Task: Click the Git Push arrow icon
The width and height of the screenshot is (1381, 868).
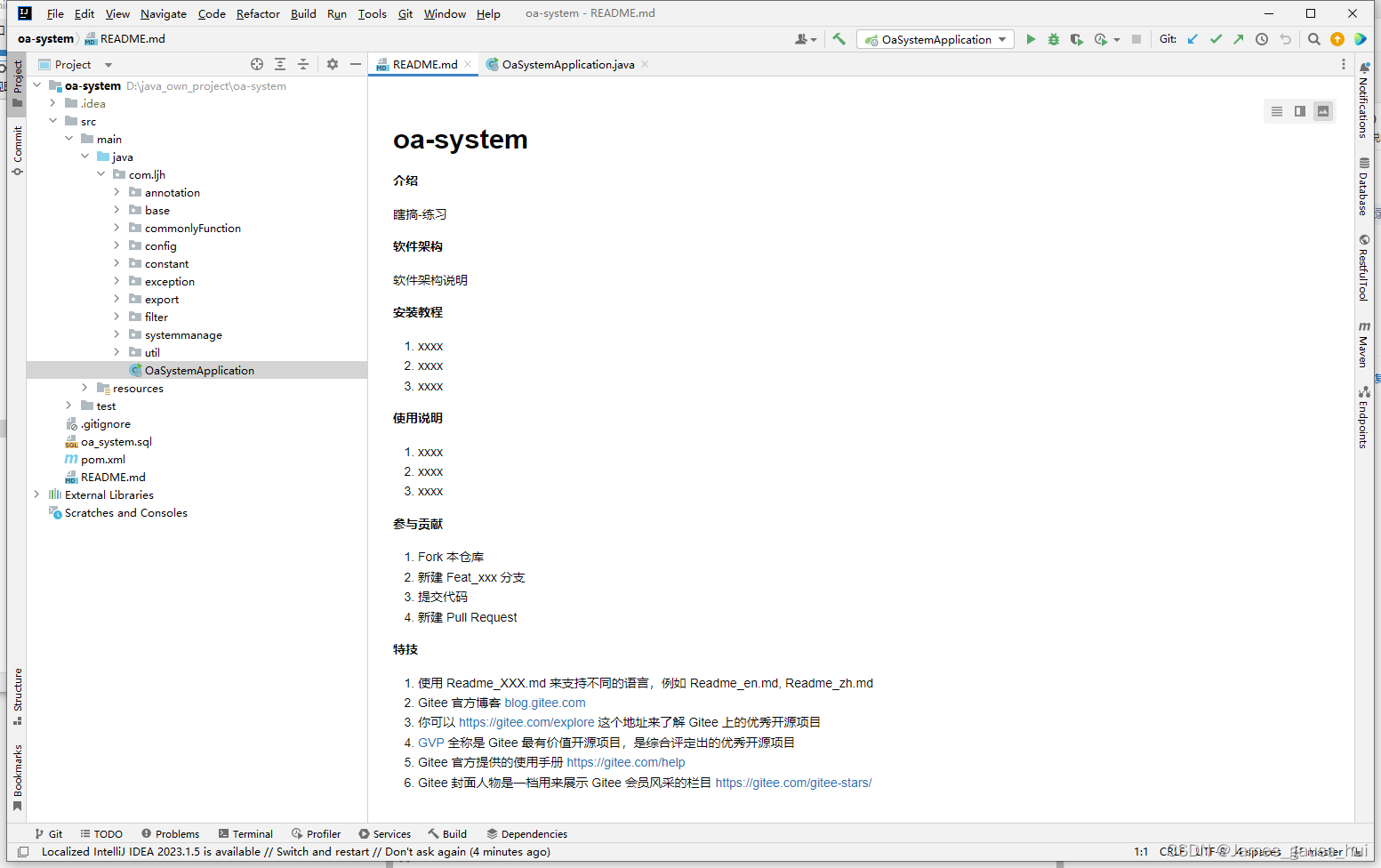Action: point(1239,39)
